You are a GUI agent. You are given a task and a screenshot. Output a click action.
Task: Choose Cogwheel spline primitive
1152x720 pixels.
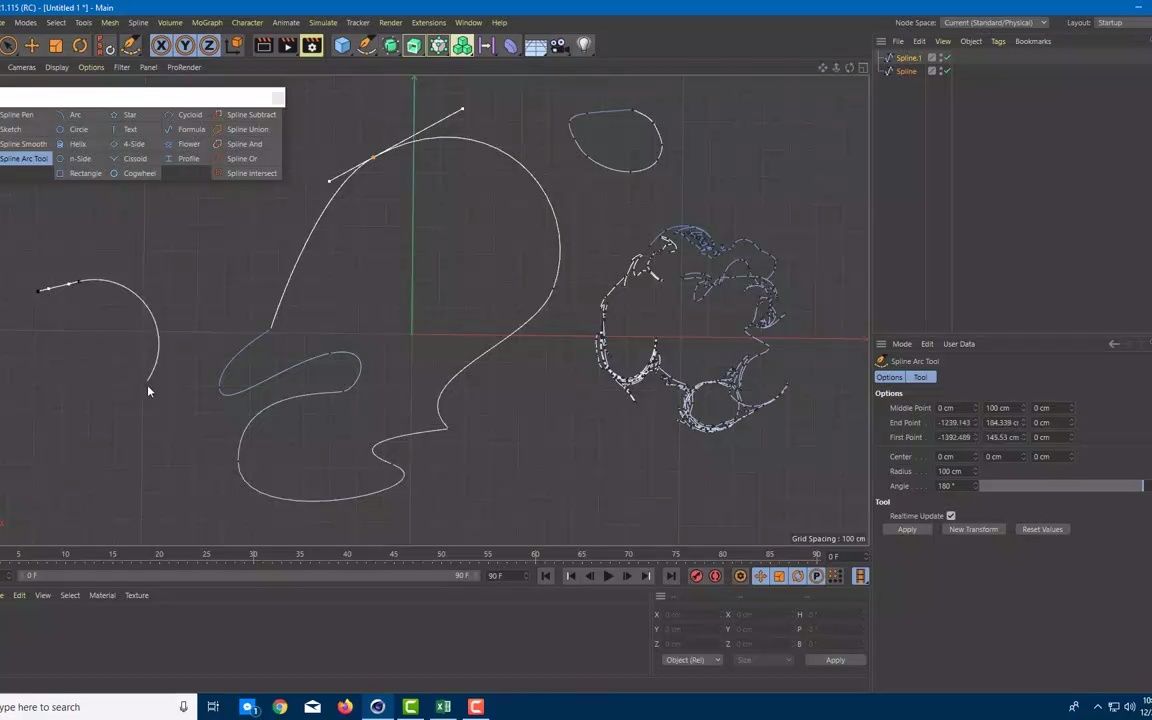click(140, 173)
